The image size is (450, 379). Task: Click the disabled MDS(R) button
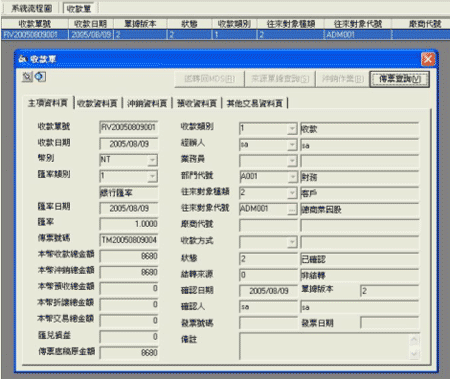pos(210,79)
